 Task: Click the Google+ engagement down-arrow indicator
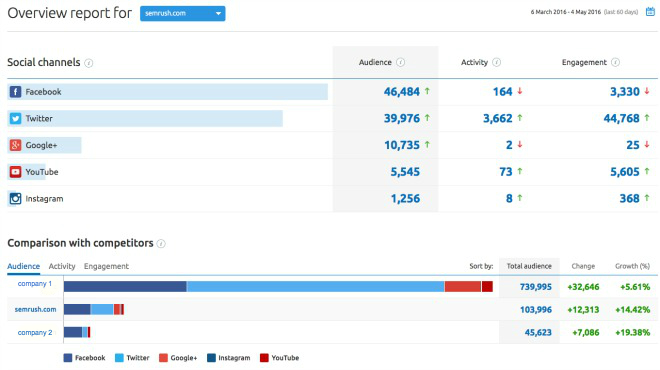point(647,144)
